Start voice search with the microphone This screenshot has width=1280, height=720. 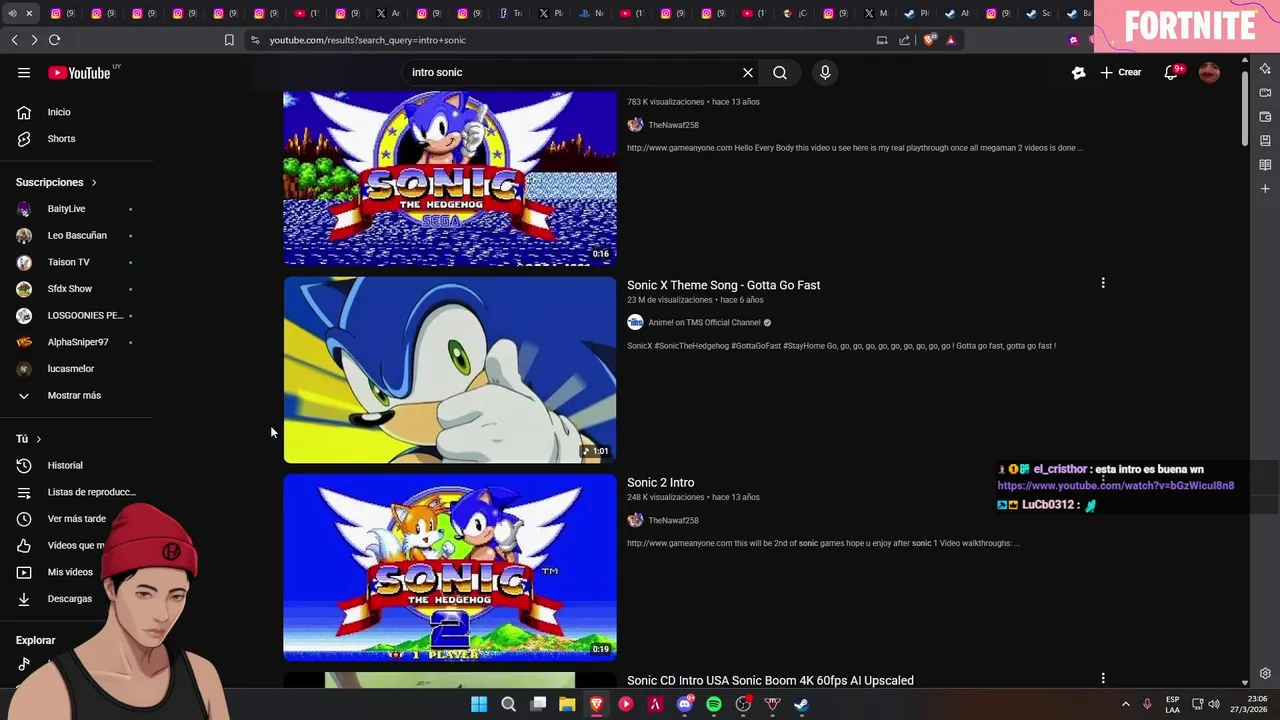[825, 72]
